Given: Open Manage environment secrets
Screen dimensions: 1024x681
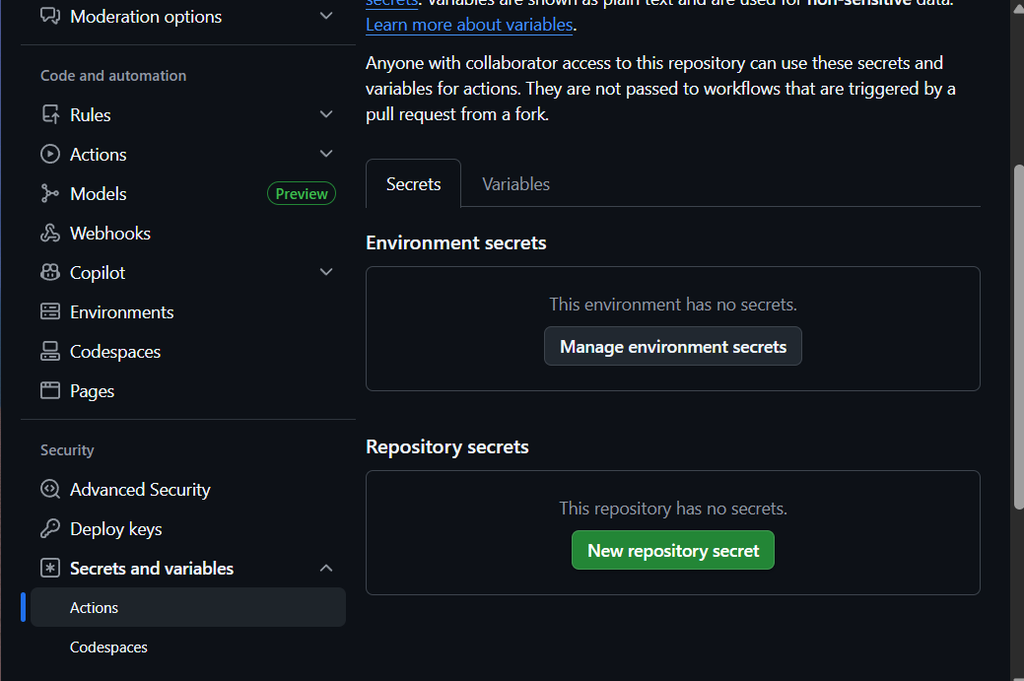Looking at the screenshot, I should pyautogui.click(x=672, y=345).
